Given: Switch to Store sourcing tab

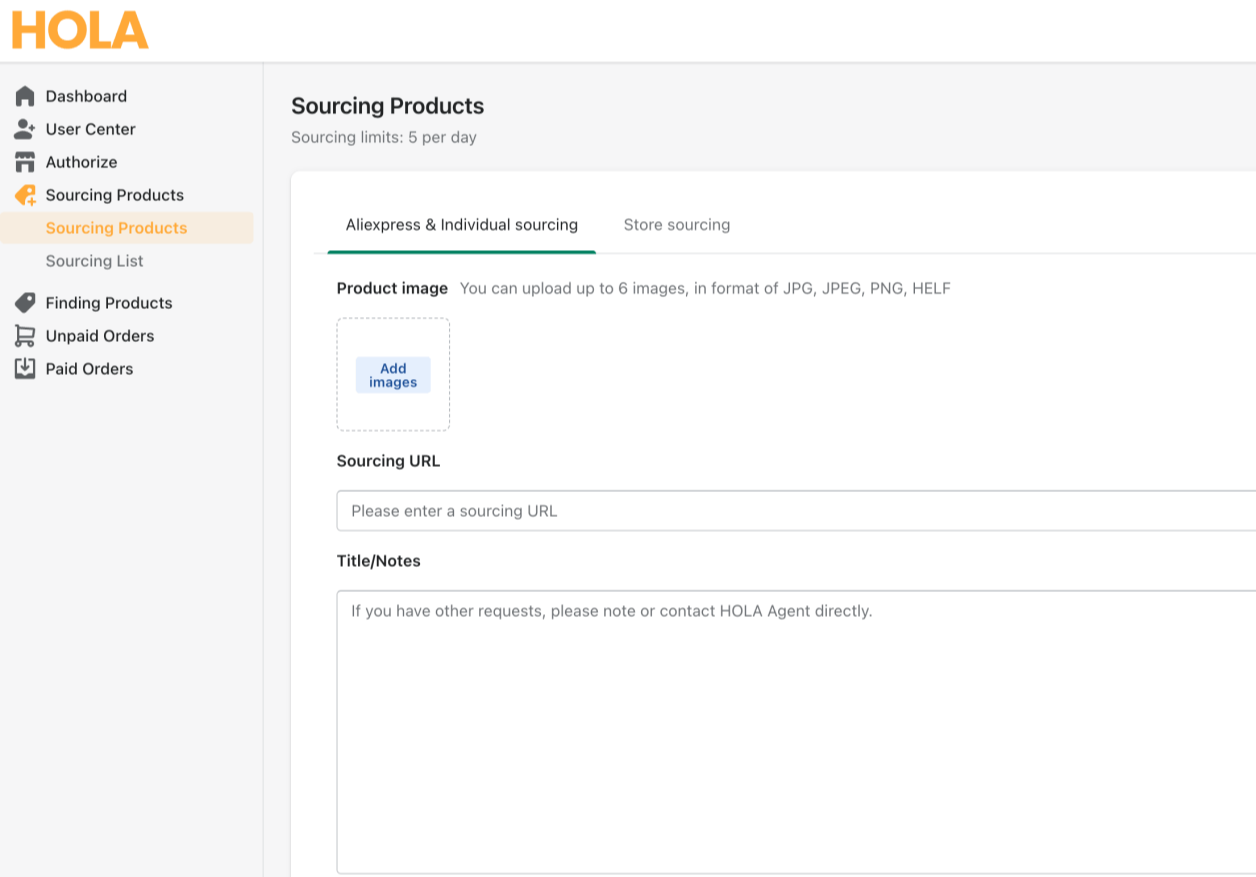Looking at the screenshot, I should click(676, 225).
